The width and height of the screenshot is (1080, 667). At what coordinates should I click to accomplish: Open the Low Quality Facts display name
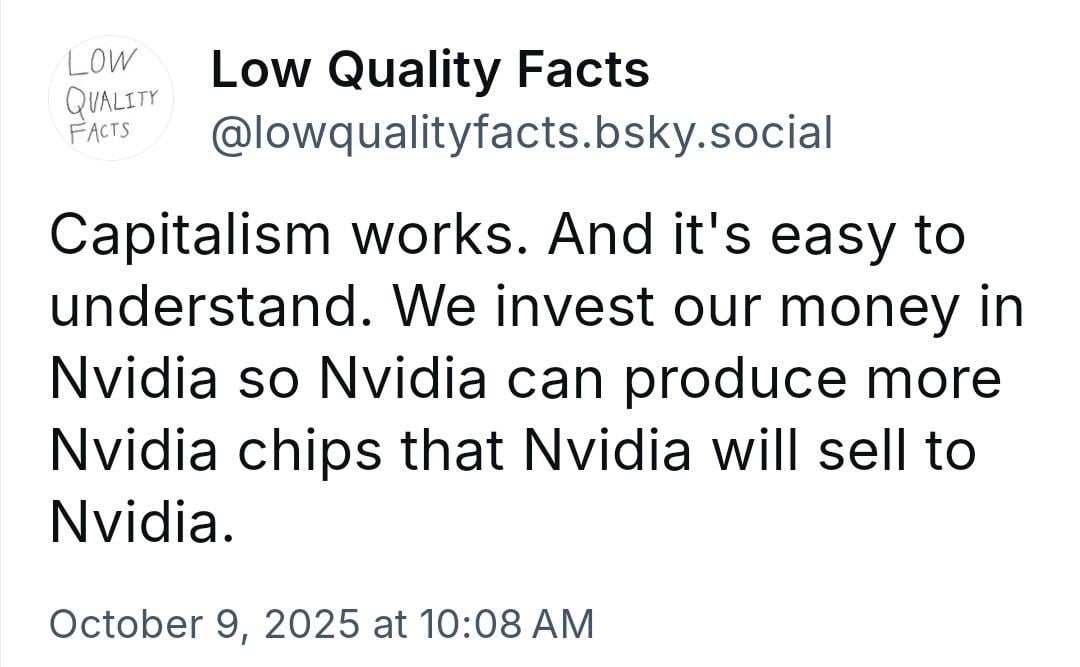[x=430, y=70]
